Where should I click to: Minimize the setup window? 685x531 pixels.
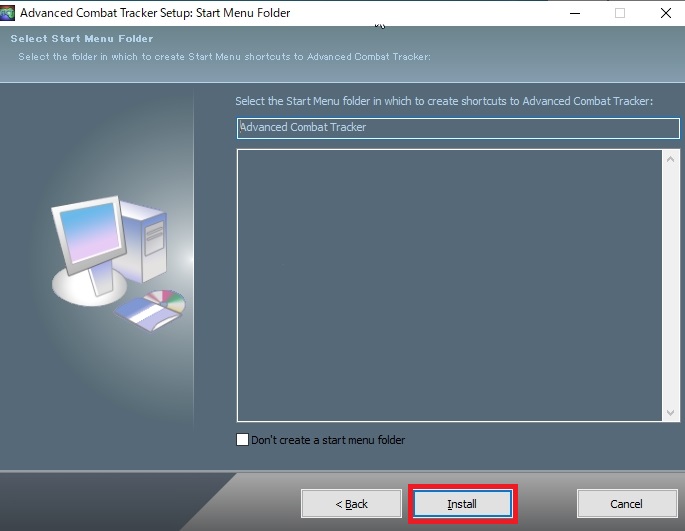[575, 13]
